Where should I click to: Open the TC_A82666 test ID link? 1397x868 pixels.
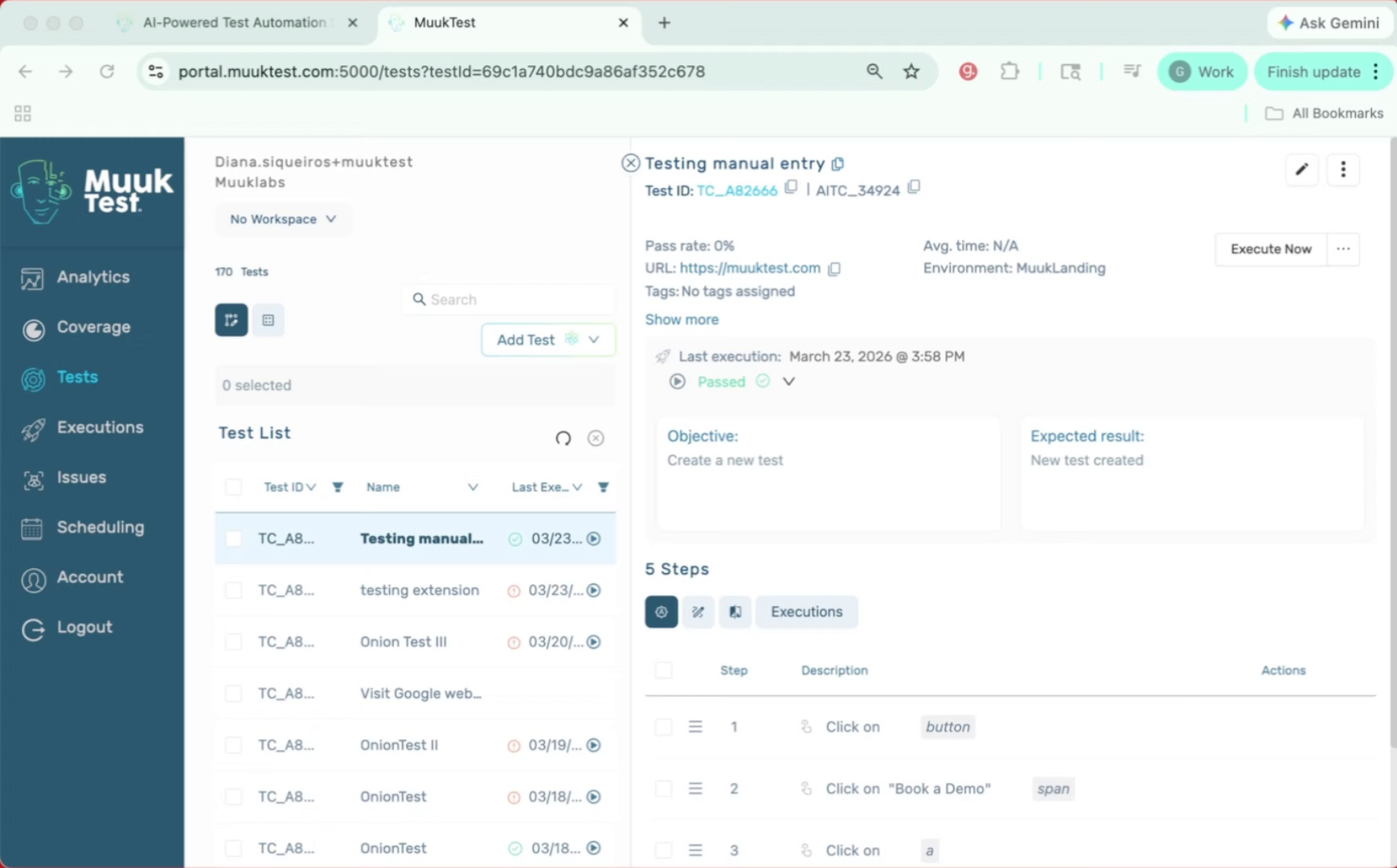737,190
